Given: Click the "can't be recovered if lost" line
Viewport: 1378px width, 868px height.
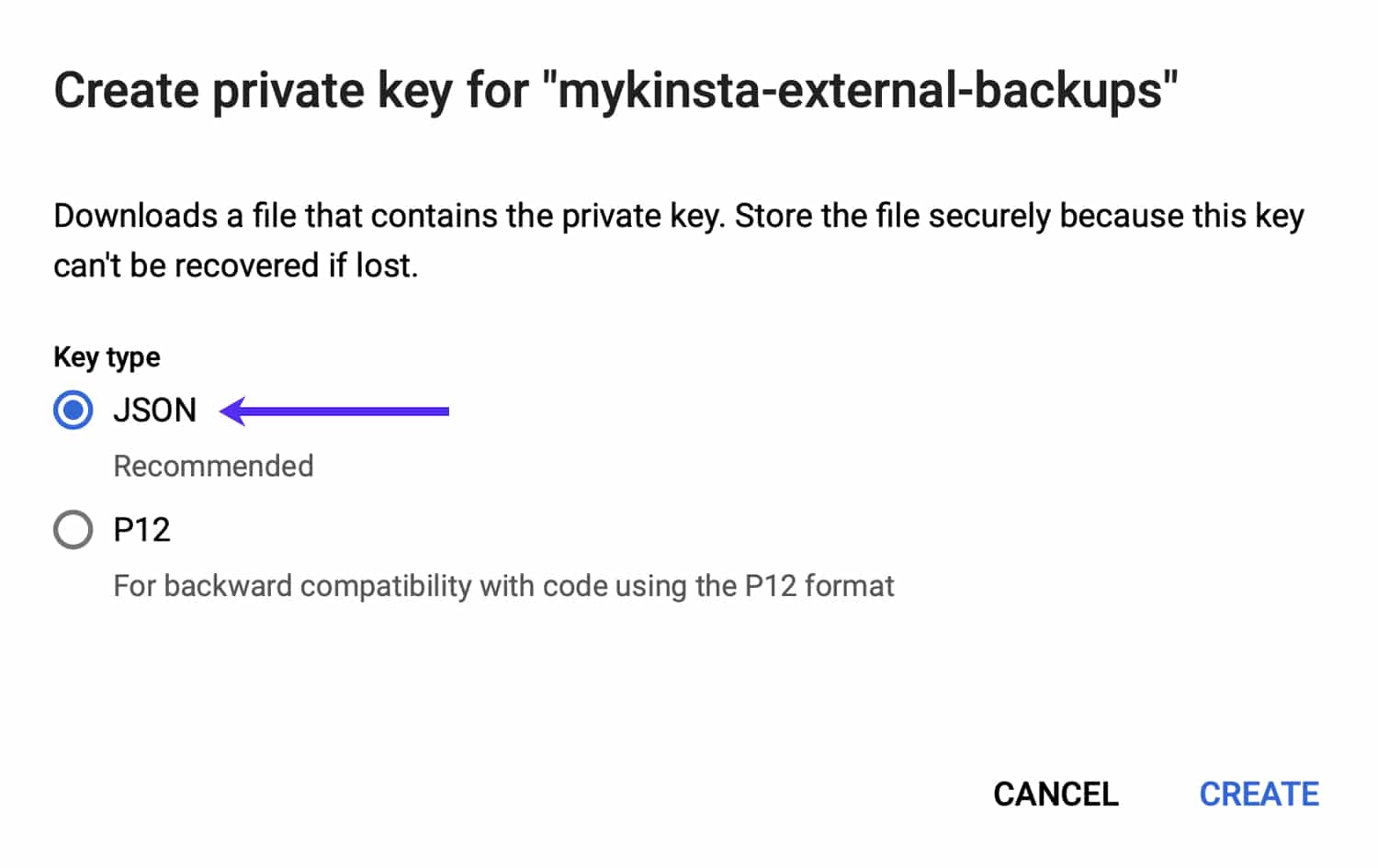Looking at the screenshot, I should pyautogui.click(x=236, y=265).
